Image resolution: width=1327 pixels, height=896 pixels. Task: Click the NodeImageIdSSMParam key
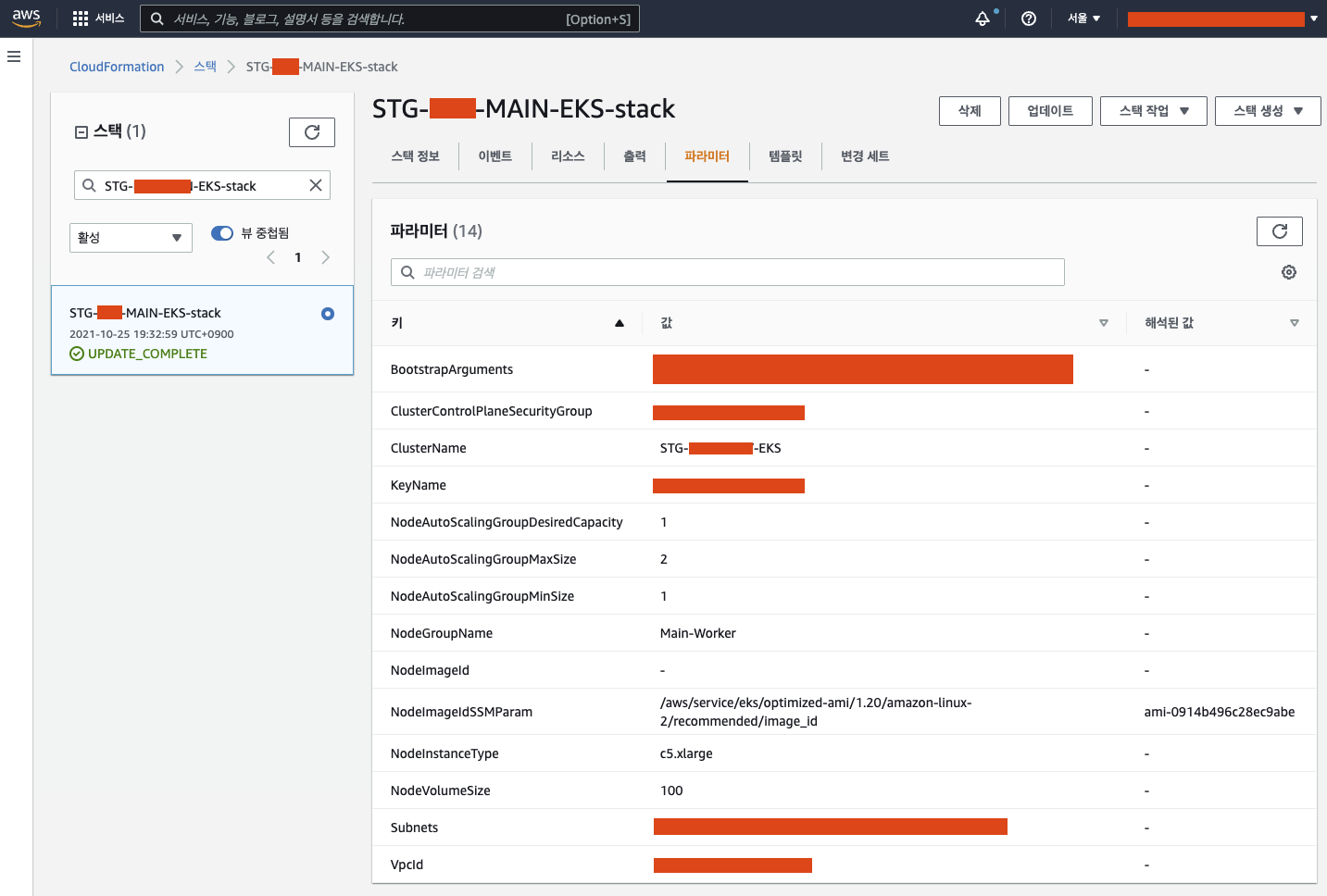461,712
